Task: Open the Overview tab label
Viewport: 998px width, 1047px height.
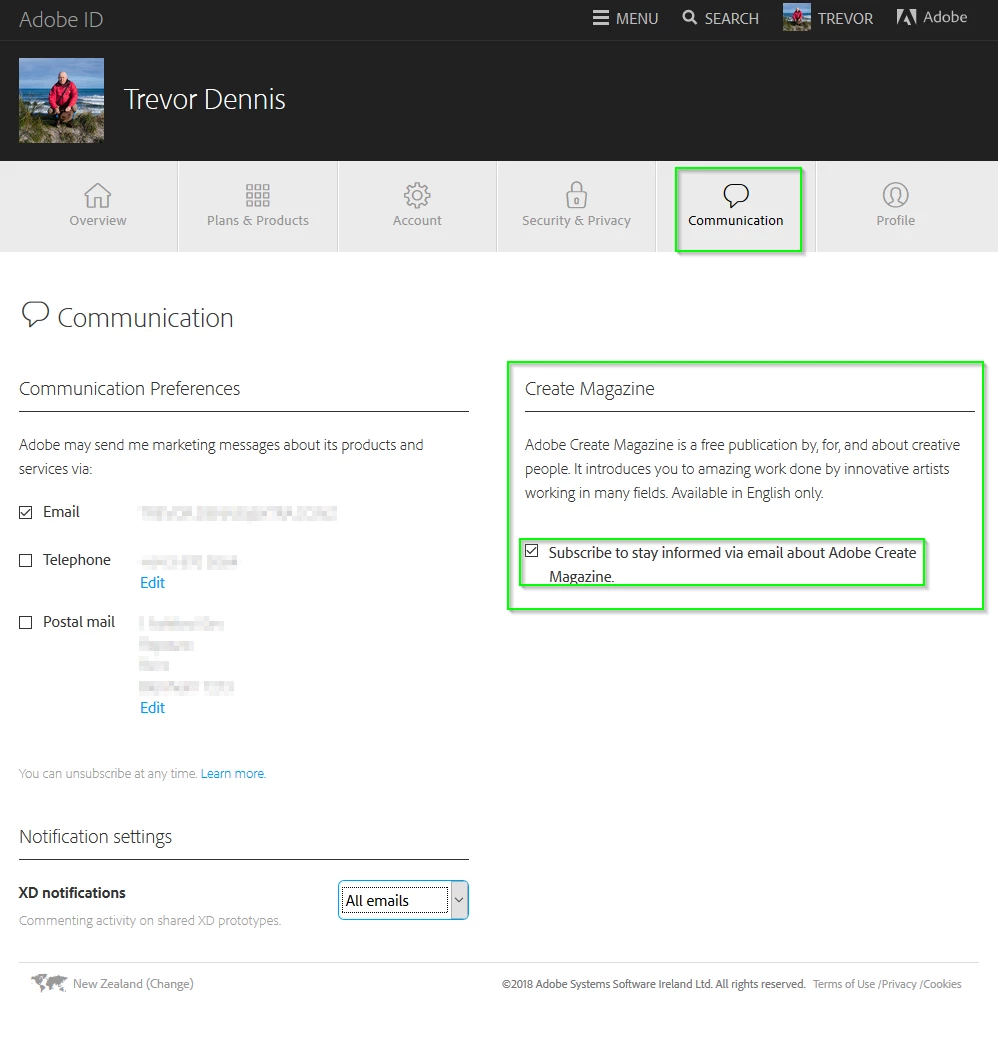Action: (x=97, y=220)
